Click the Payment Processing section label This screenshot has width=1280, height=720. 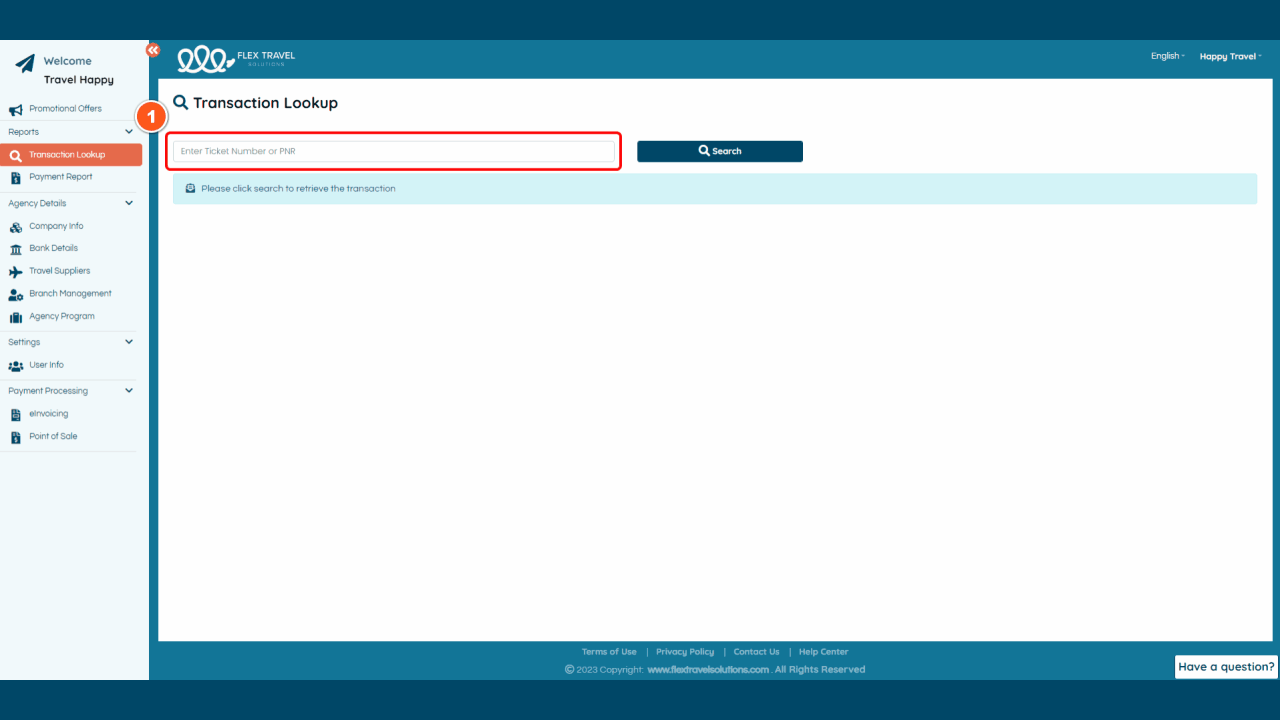48,391
